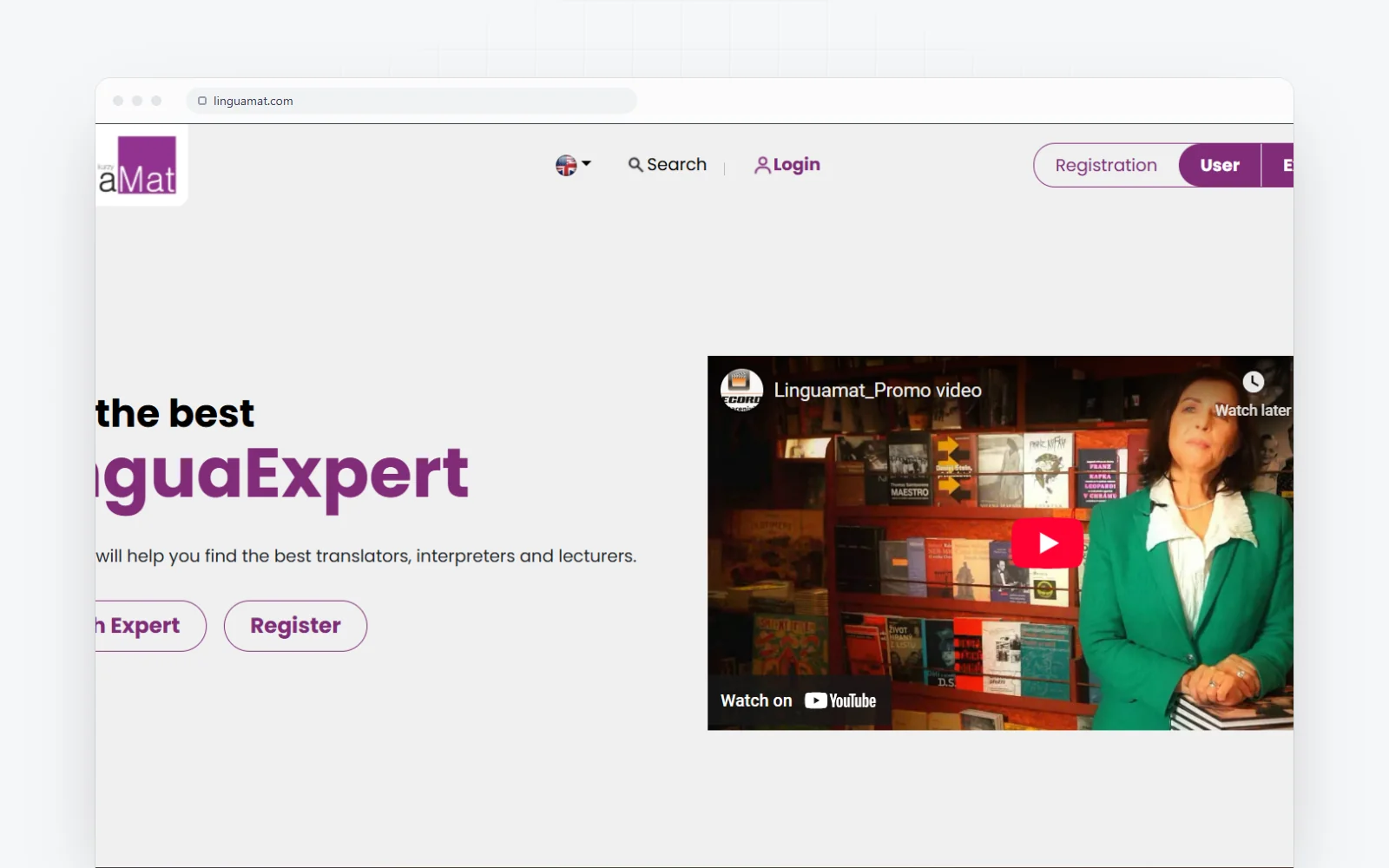Click the video channel avatar icon
Screen dimensions: 1389x868
click(741, 390)
